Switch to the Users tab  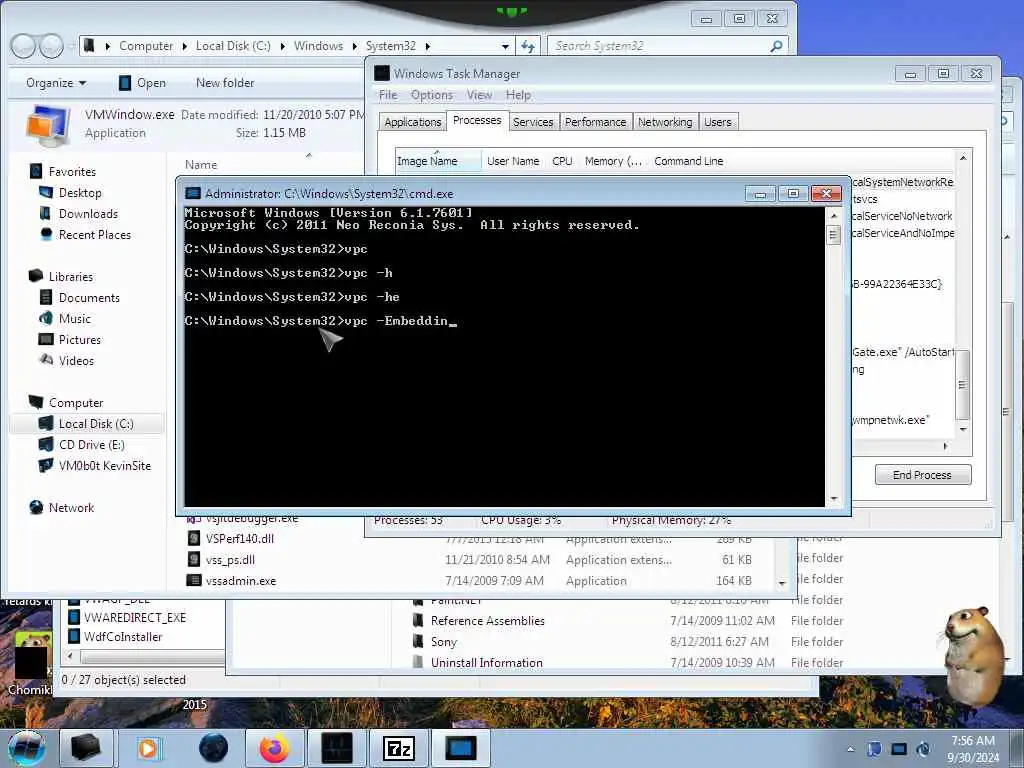coord(718,122)
